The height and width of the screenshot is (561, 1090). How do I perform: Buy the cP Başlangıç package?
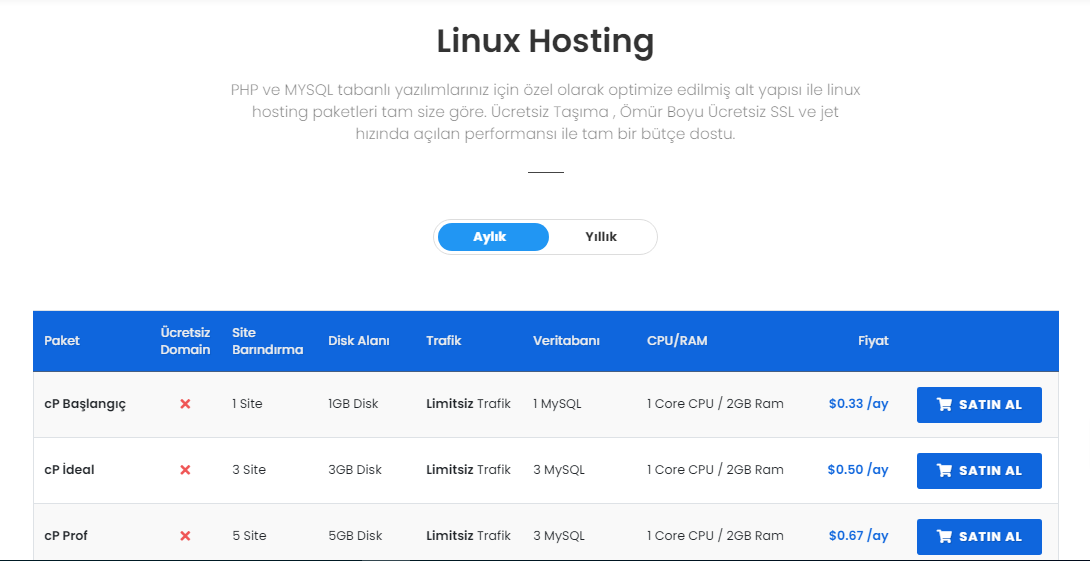[x=979, y=405]
